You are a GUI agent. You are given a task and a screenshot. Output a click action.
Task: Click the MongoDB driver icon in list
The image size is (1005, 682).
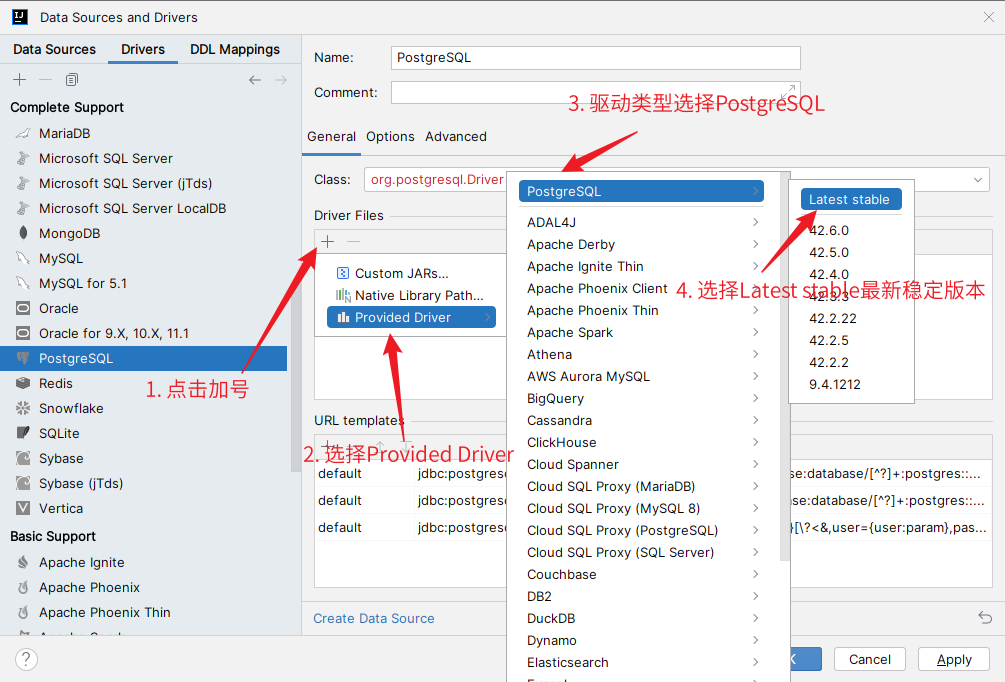click(x=22, y=233)
